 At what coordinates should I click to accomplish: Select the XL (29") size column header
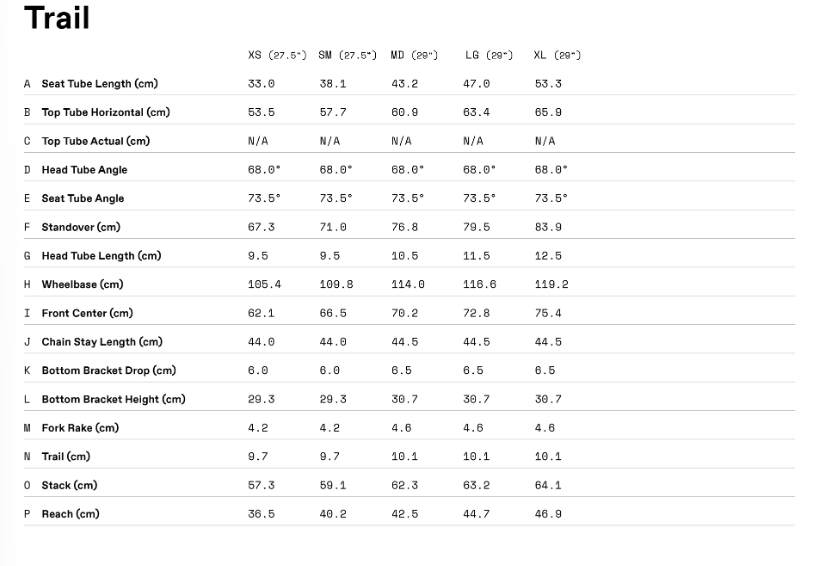point(557,55)
